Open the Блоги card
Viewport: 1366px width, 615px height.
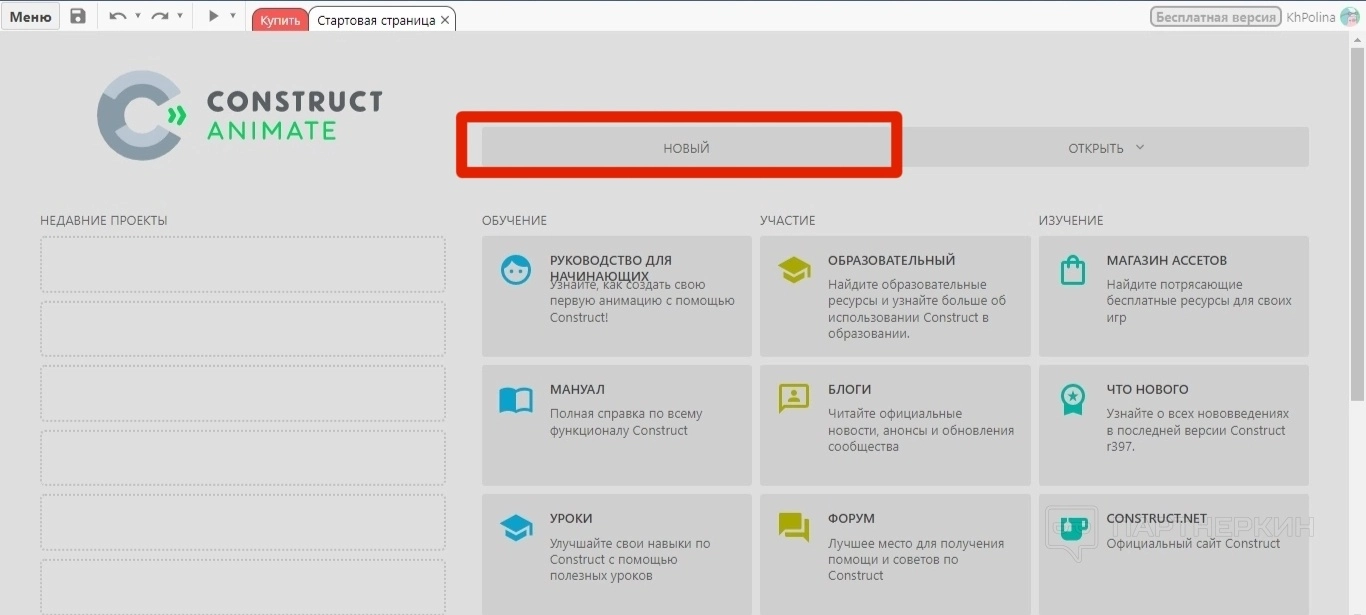[895, 425]
